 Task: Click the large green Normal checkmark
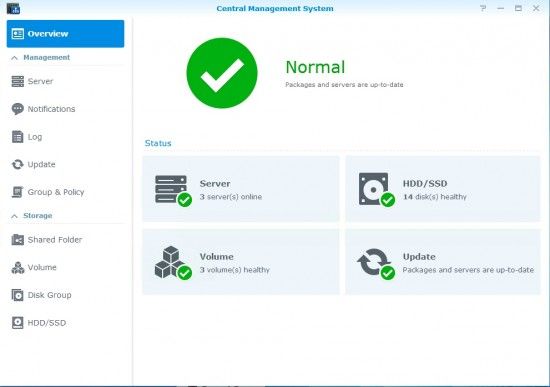click(x=222, y=73)
